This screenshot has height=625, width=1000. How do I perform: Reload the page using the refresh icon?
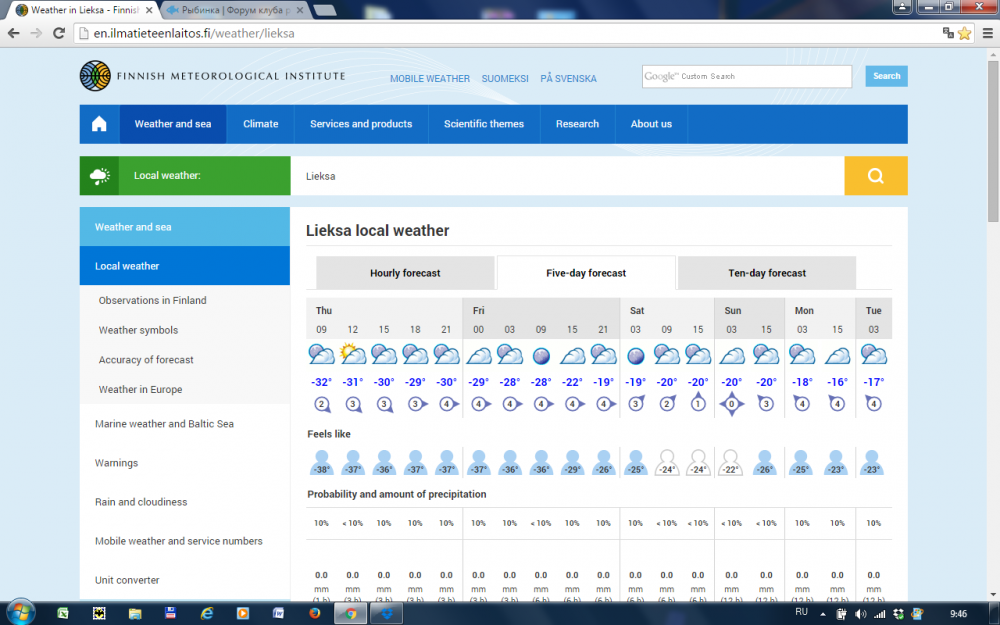tap(59, 33)
